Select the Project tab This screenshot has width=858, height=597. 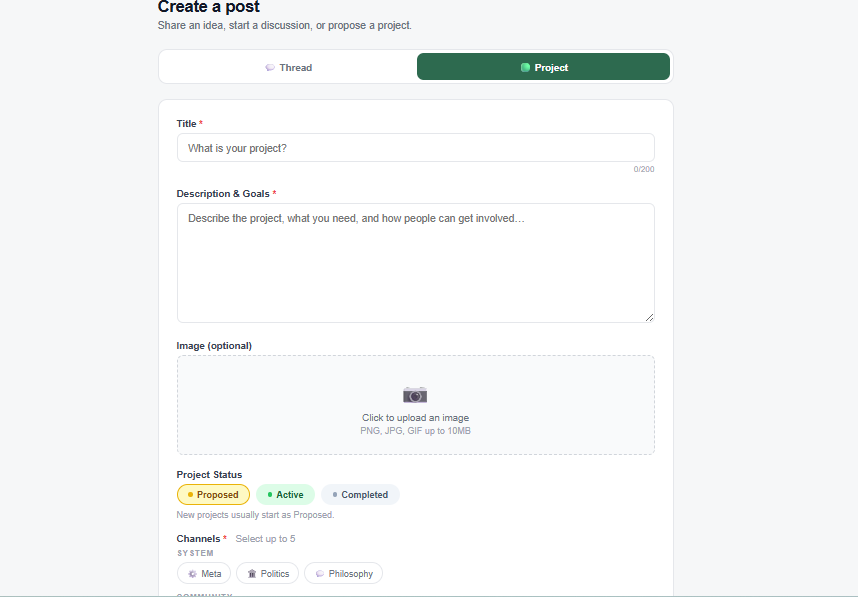click(543, 67)
